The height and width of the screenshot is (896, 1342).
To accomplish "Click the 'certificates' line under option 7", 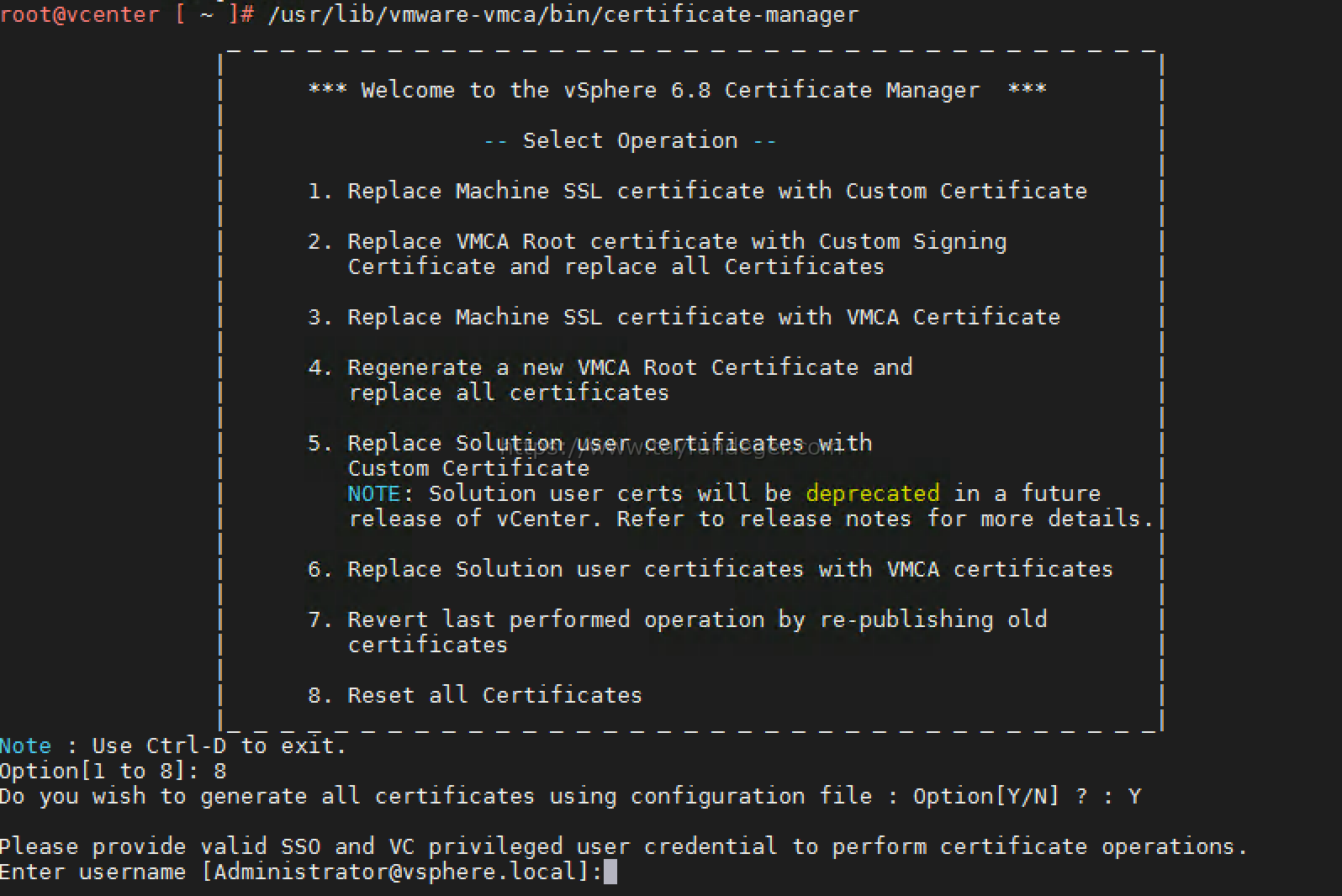I will coord(428,645).
